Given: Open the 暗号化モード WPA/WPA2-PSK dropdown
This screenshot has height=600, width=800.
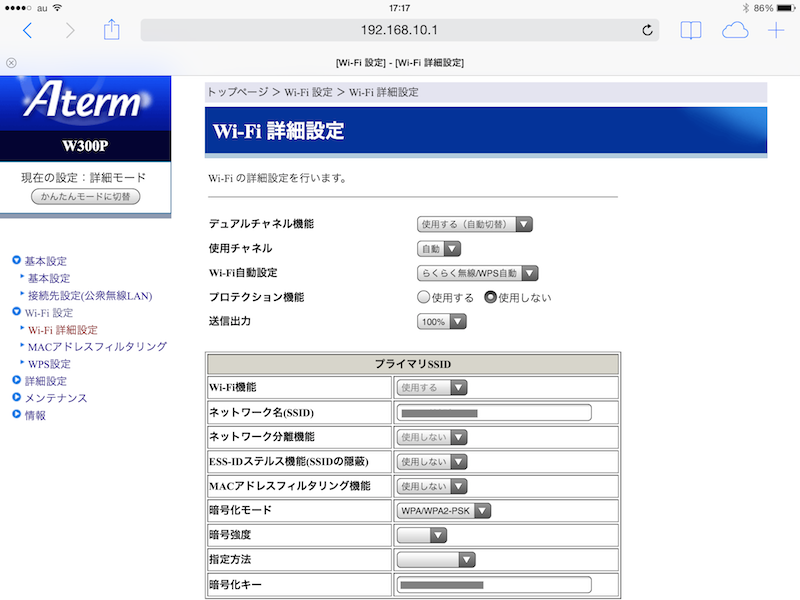Looking at the screenshot, I should [445, 511].
